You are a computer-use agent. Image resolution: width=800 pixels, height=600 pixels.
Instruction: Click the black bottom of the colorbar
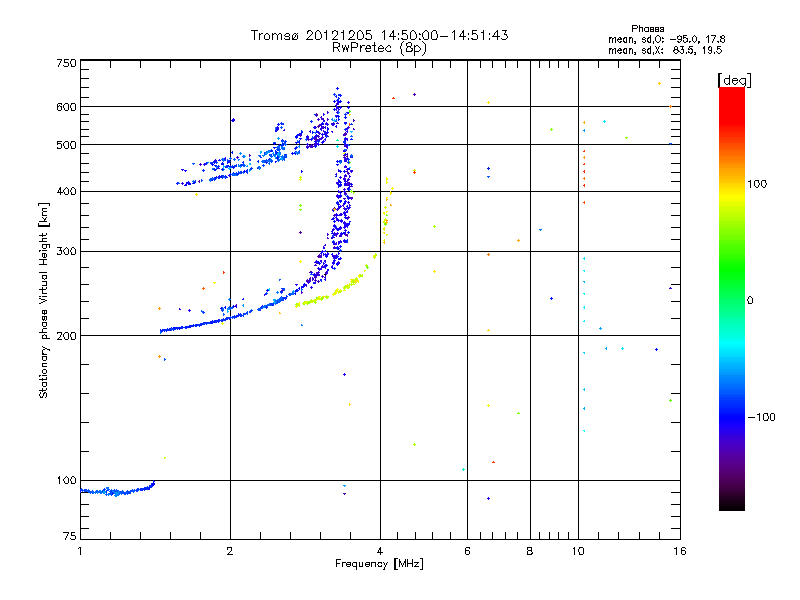[x=732, y=503]
